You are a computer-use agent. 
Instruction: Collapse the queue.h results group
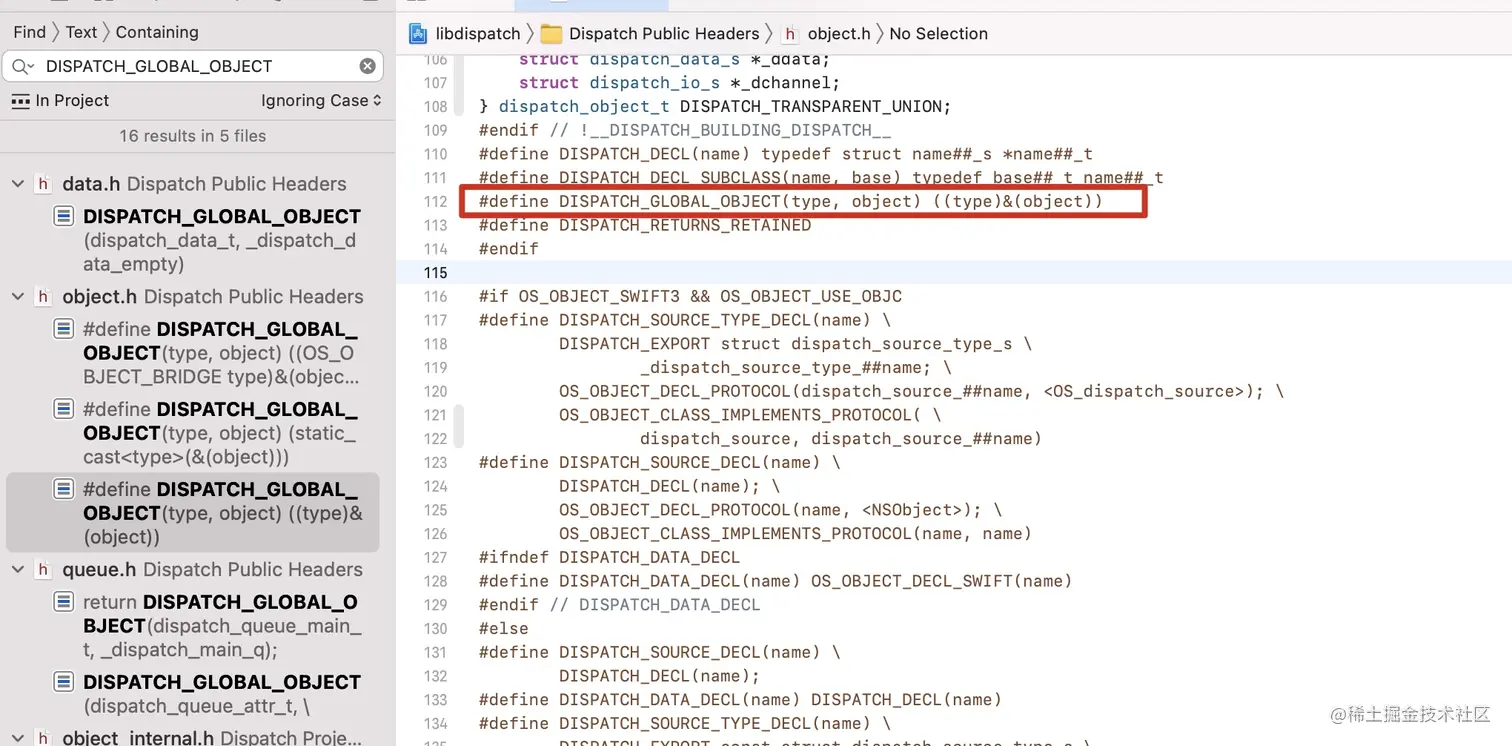click(17, 569)
